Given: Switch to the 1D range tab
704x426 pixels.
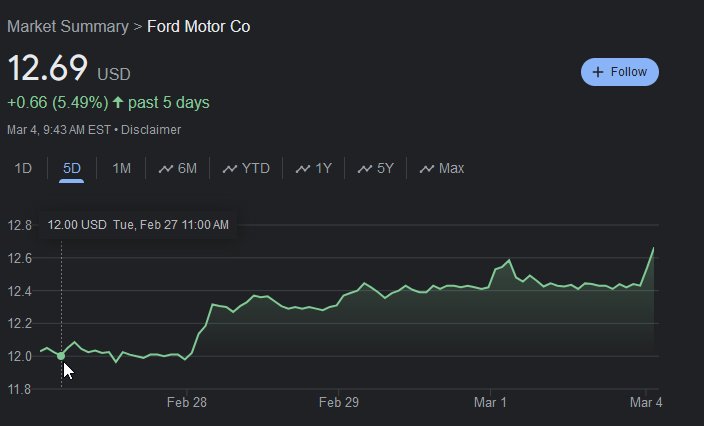Looking at the screenshot, I should (23, 168).
